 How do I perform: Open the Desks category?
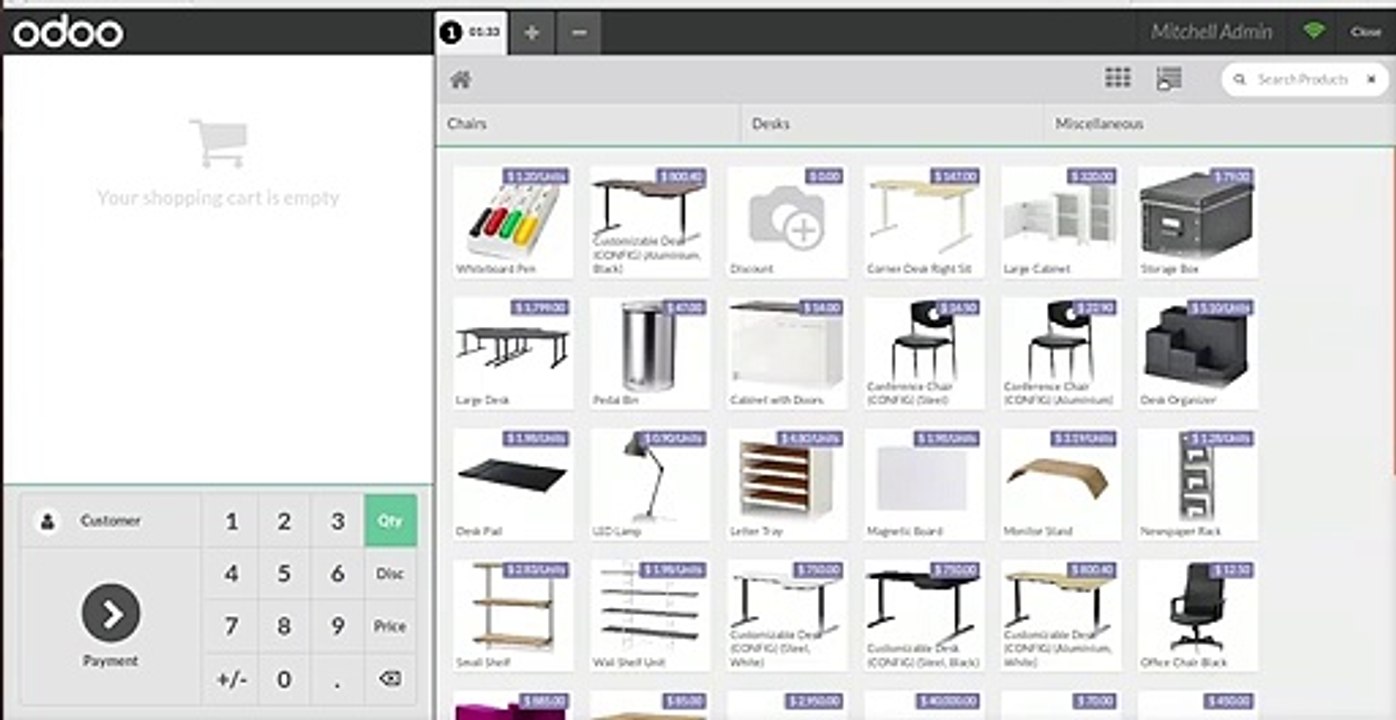(892, 124)
